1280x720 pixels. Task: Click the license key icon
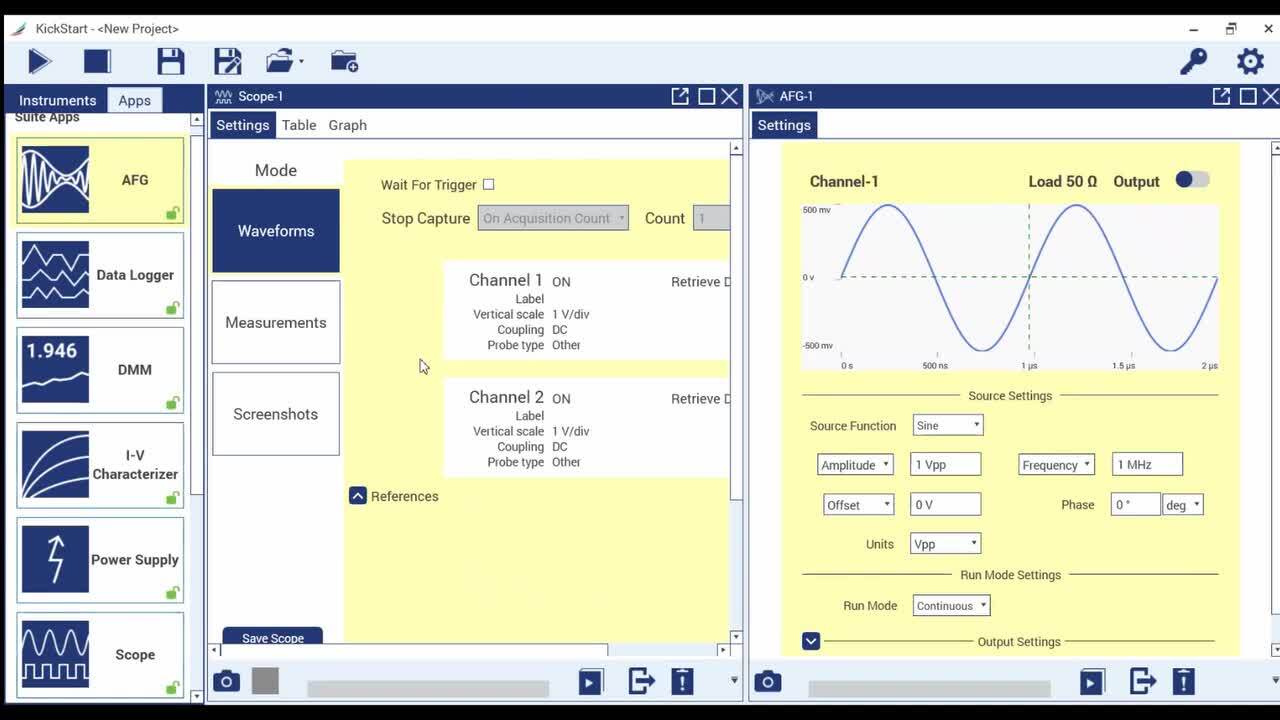coord(1193,62)
